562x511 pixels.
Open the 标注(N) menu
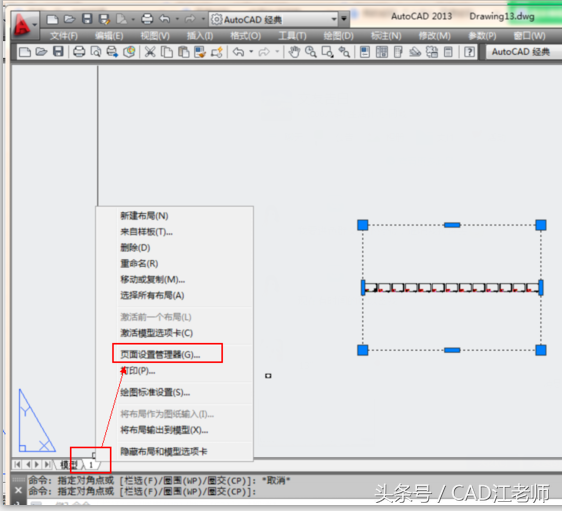coord(386,36)
